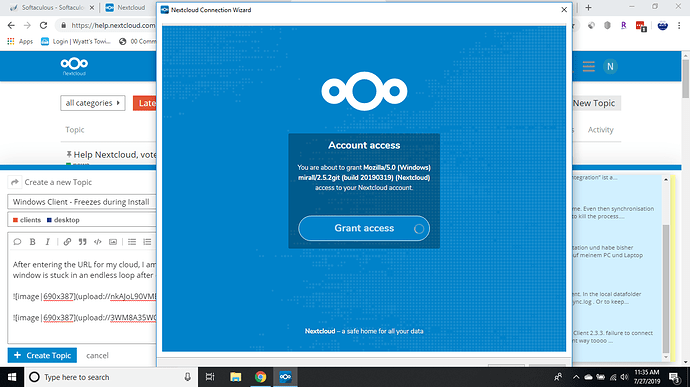
Task: Insert a hyperlink with the link icon
Action: click(x=67, y=242)
